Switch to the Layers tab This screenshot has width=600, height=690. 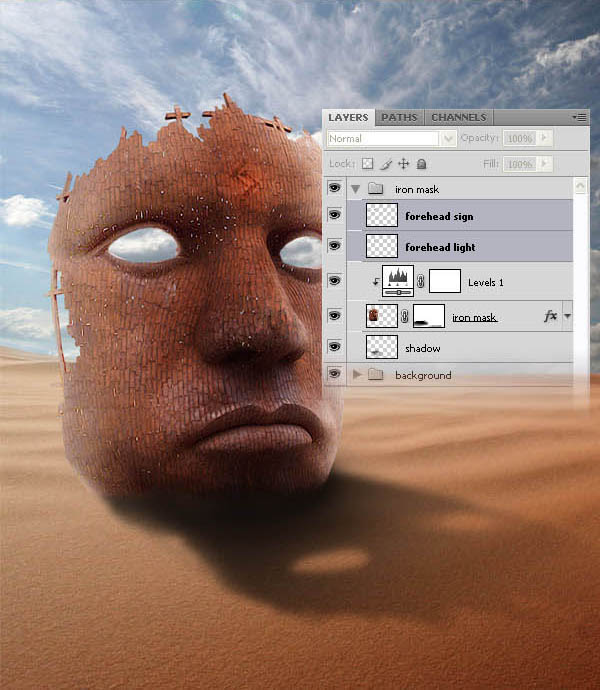click(348, 117)
